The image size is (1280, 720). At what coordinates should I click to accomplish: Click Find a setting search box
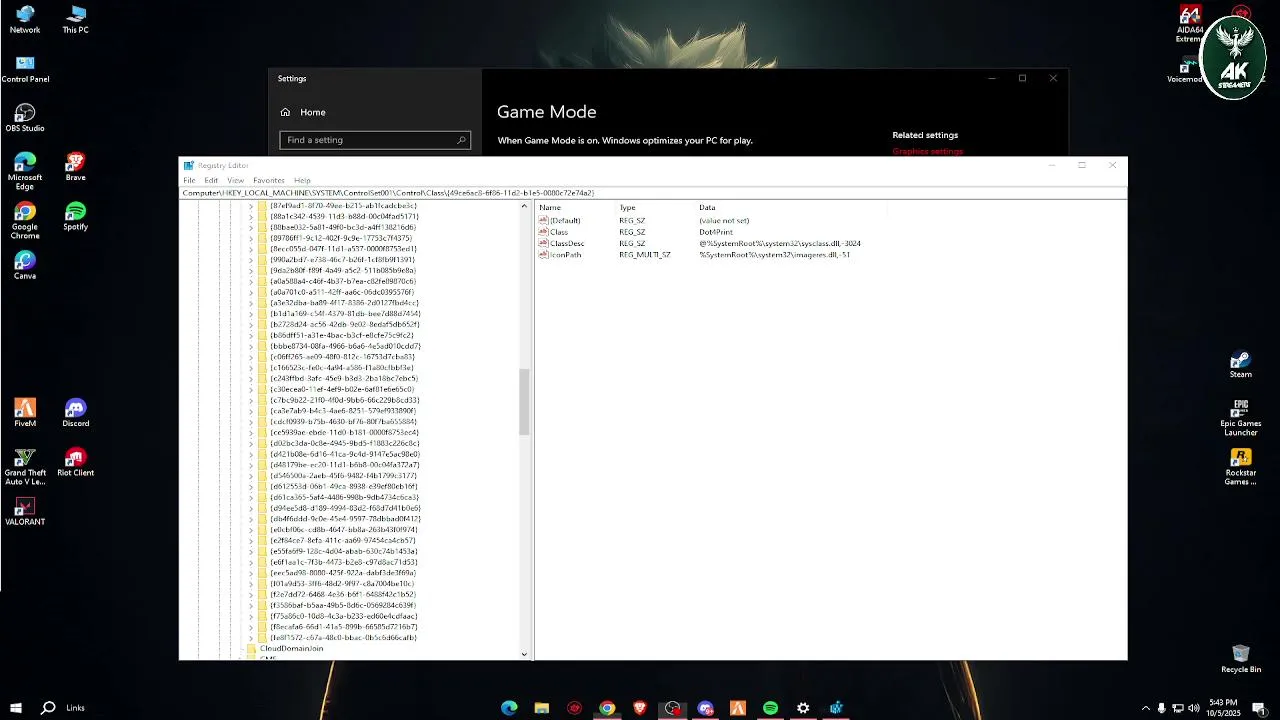coord(375,140)
